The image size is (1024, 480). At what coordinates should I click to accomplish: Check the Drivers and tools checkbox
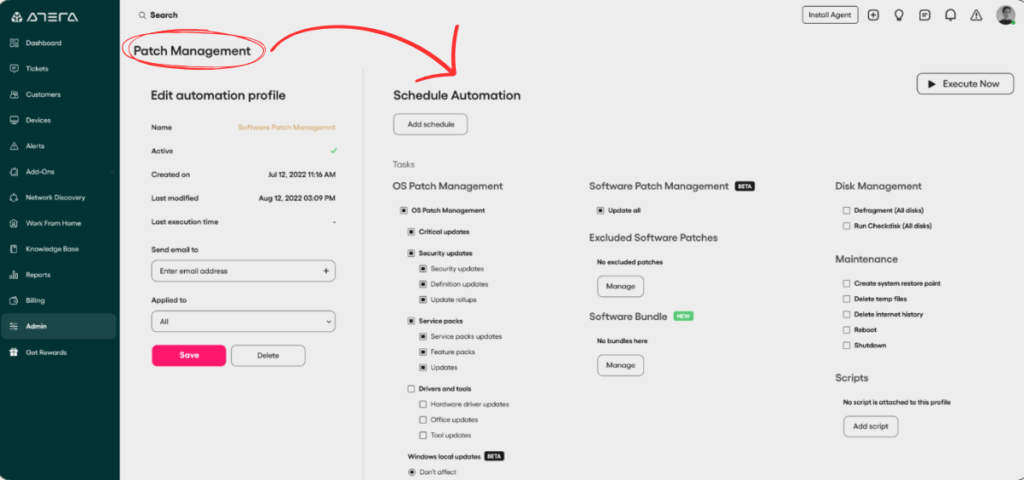pos(411,389)
